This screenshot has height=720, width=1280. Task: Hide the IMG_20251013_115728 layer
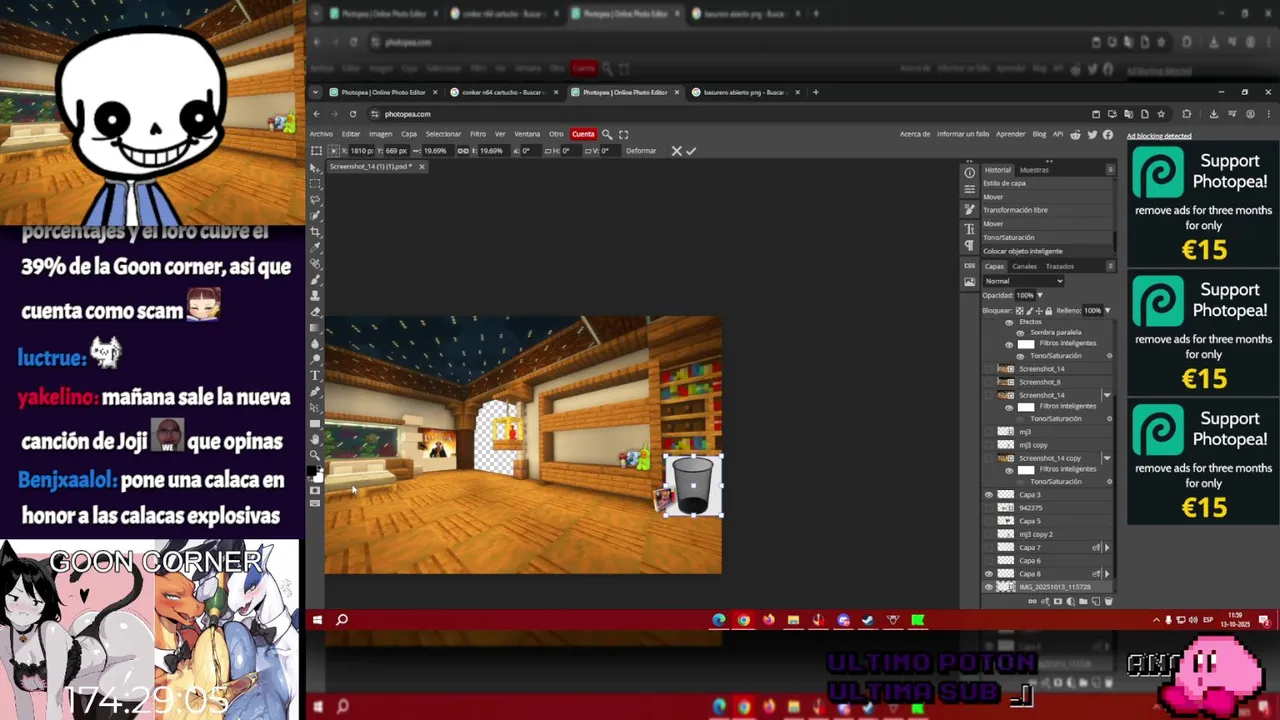tap(989, 587)
